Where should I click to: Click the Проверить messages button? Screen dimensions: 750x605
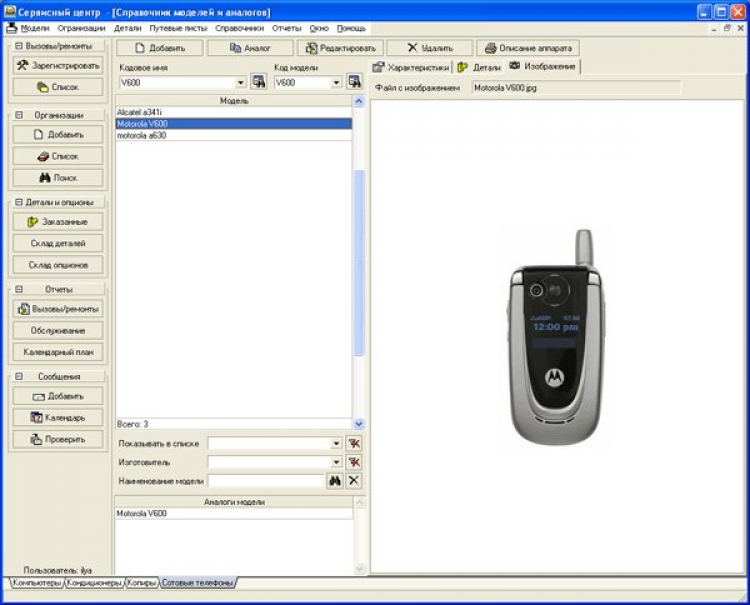pos(58,439)
